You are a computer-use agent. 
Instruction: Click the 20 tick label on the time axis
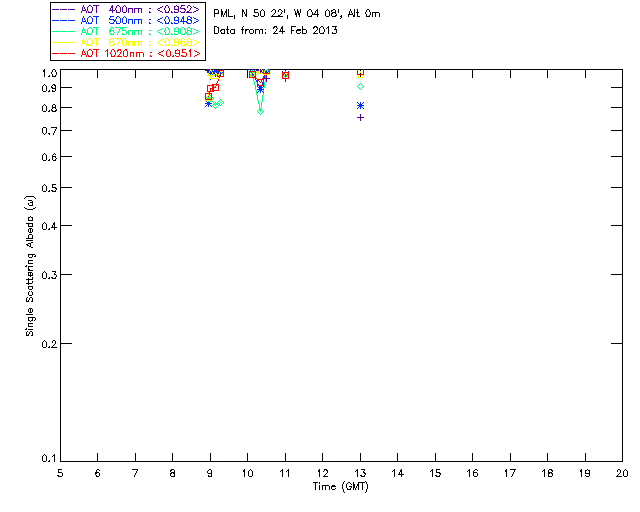coord(622,473)
